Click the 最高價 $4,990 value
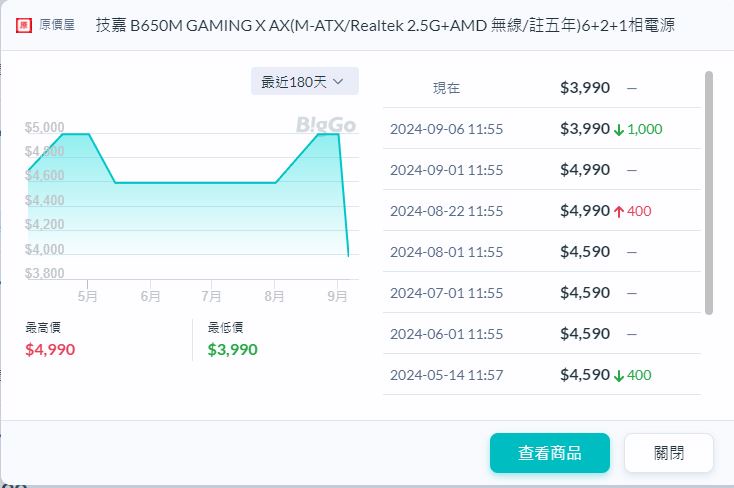Viewport: 734px width, 488px height. pos(50,349)
